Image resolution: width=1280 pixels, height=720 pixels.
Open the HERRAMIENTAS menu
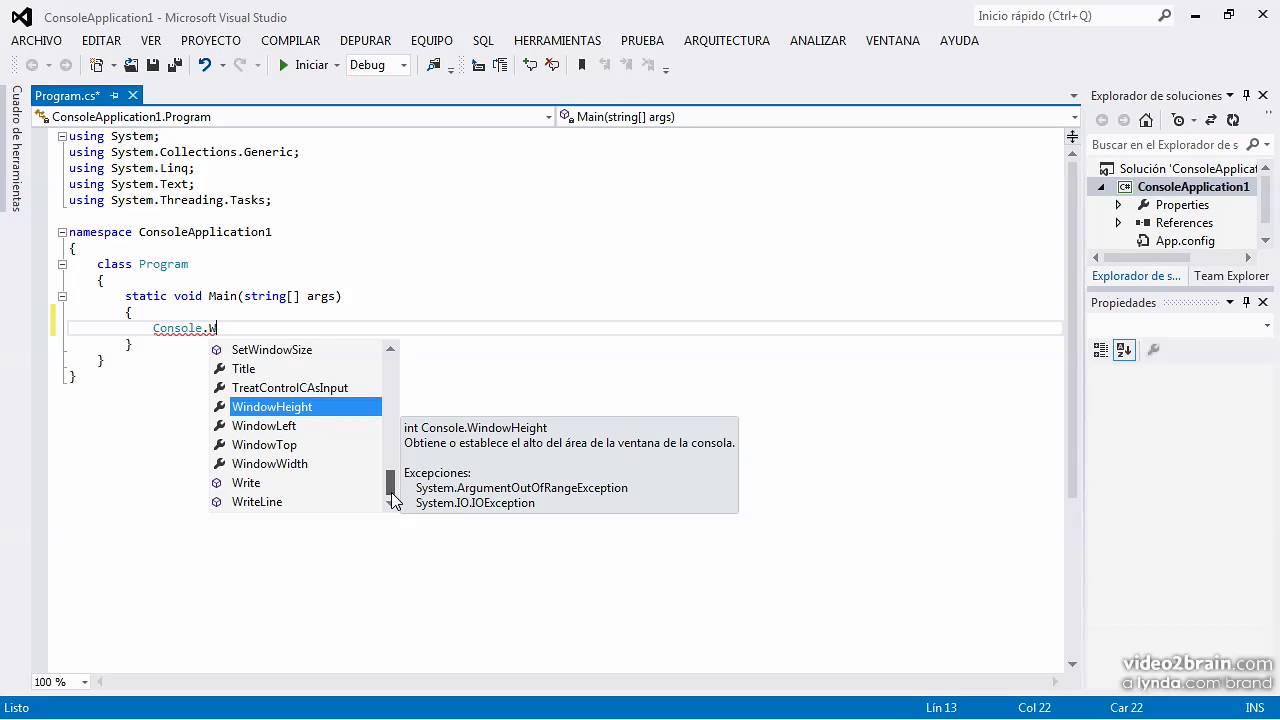coord(557,41)
